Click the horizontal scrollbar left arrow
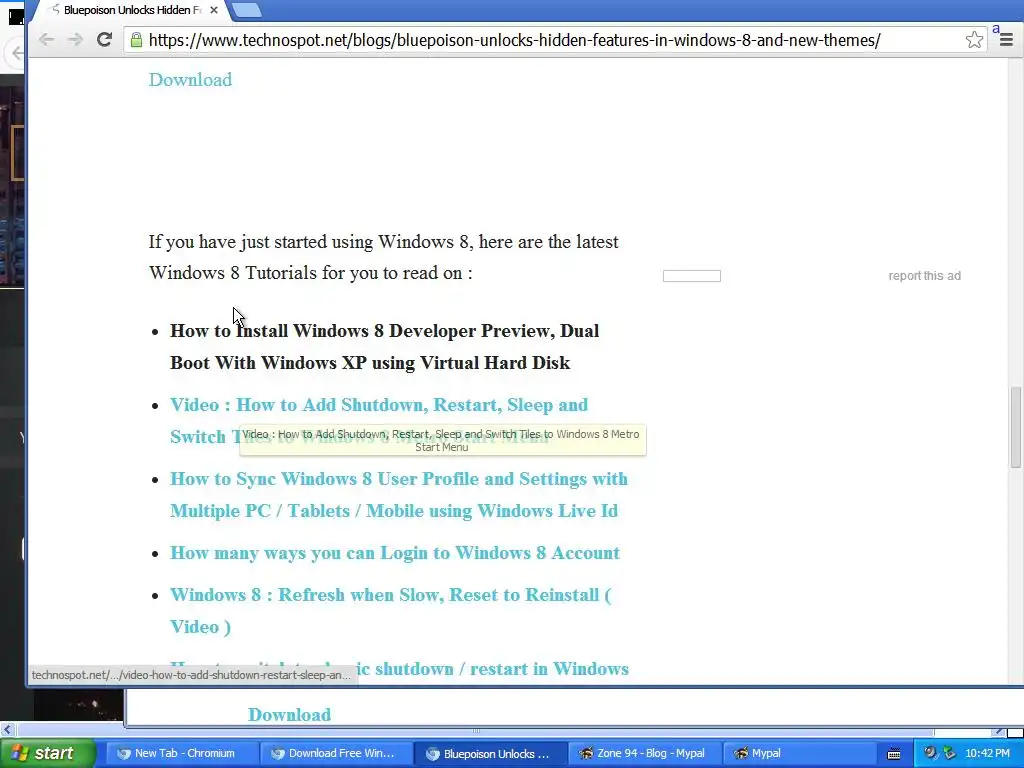 click(7, 730)
